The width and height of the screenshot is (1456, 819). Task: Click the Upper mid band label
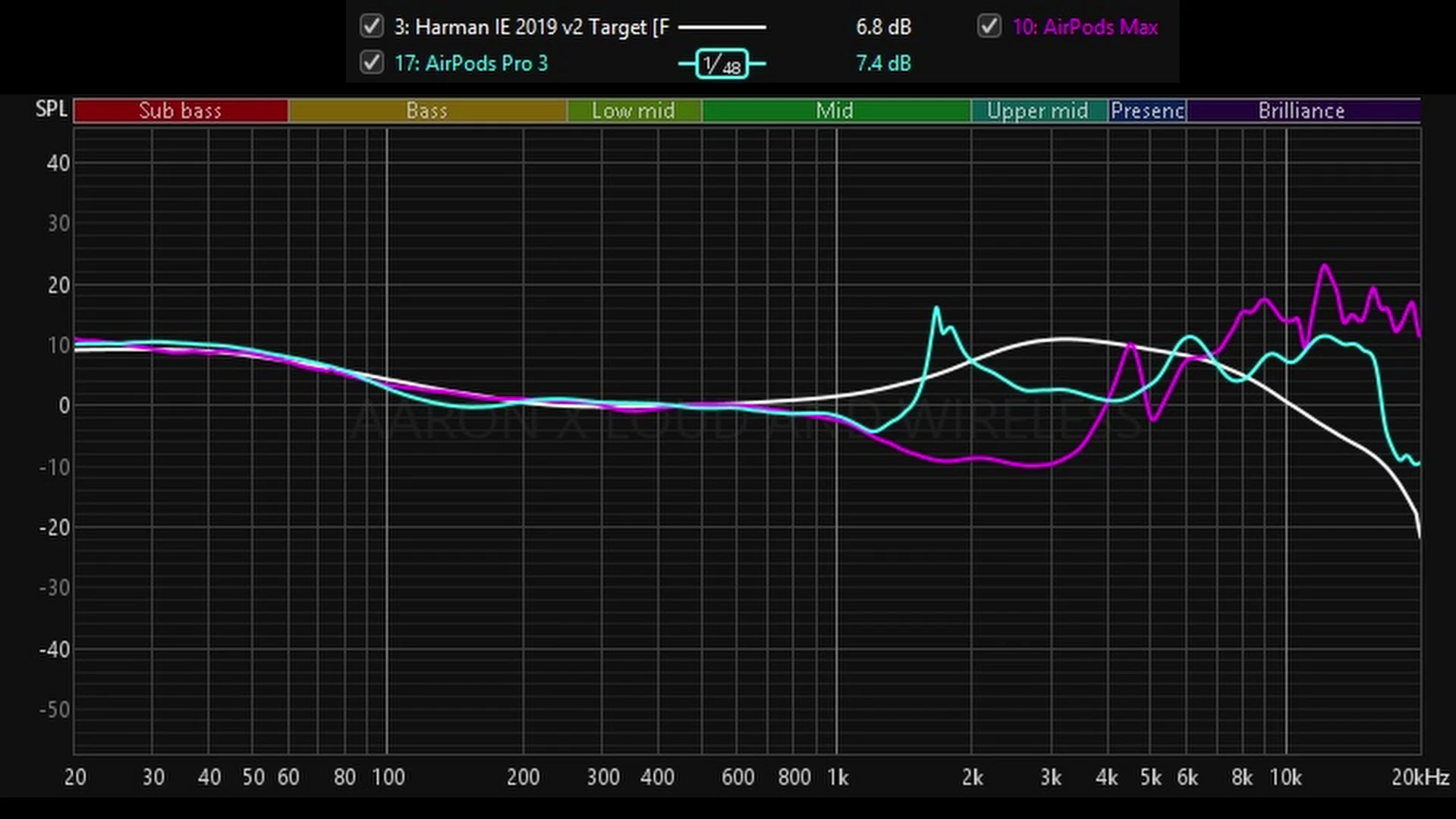point(1038,111)
